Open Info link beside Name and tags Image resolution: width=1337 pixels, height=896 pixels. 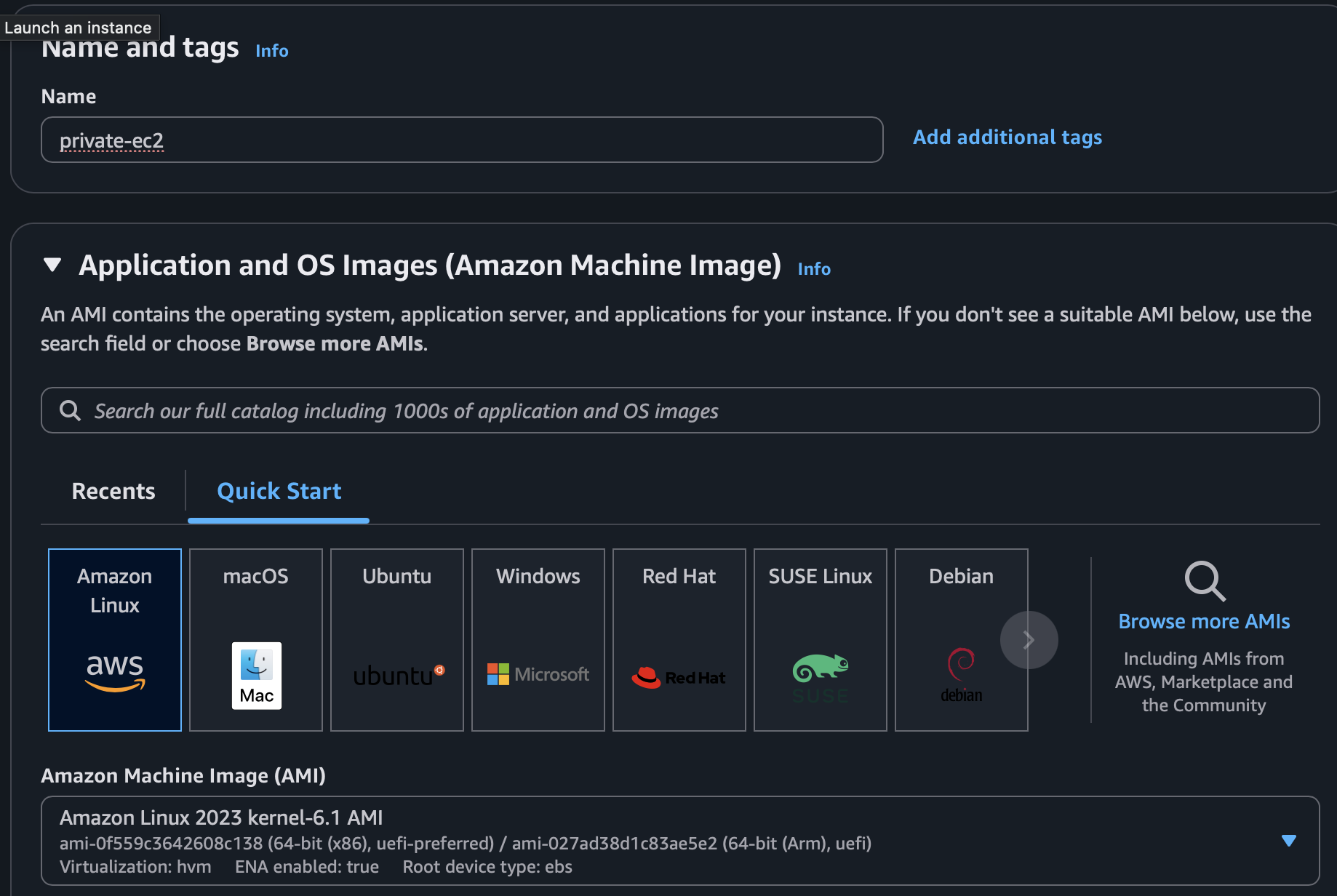[272, 51]
